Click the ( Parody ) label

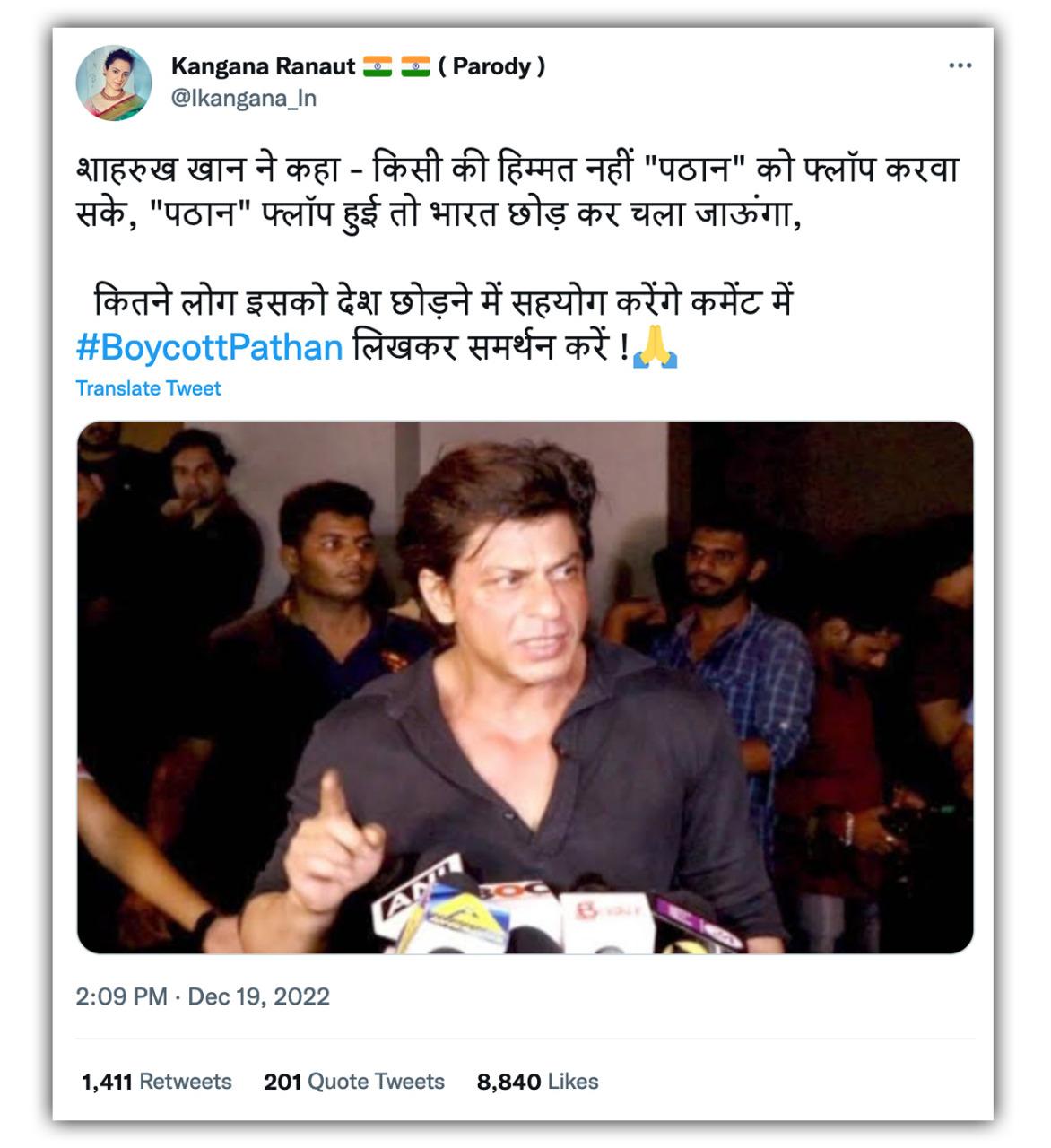tap(491, 66)
